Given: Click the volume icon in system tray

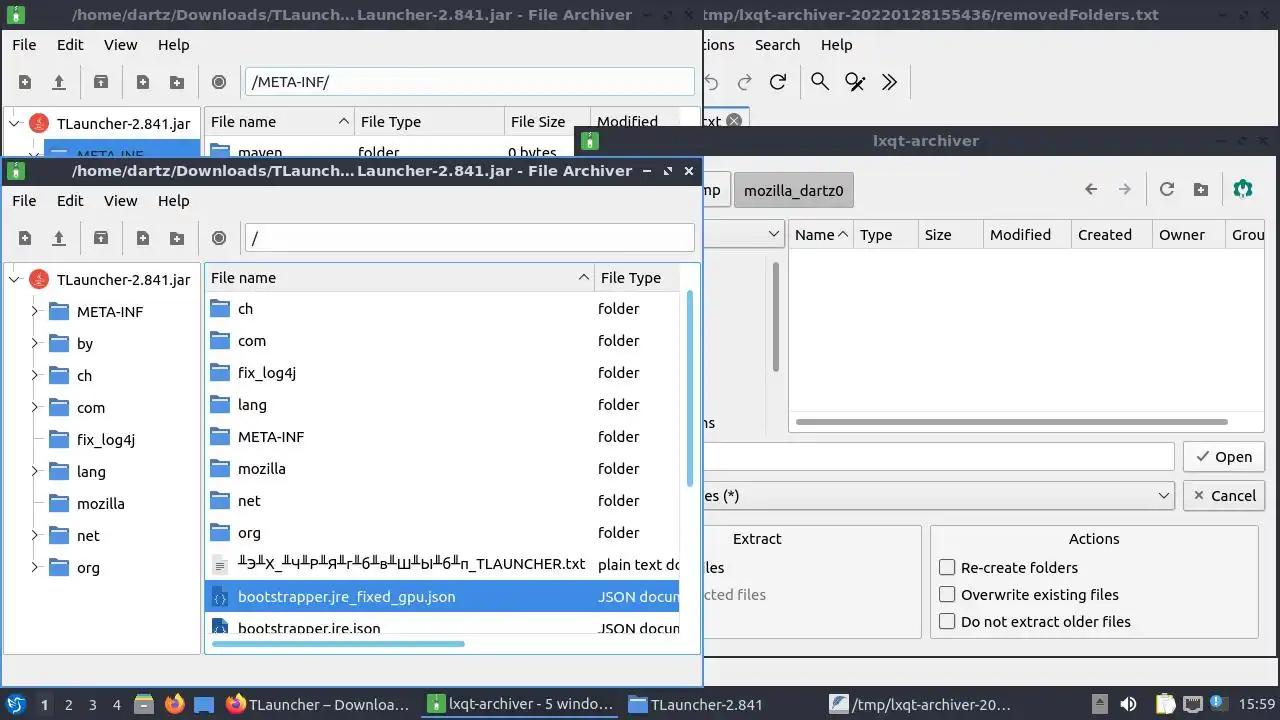Looking at the screenshot, I should point(1128,704).
